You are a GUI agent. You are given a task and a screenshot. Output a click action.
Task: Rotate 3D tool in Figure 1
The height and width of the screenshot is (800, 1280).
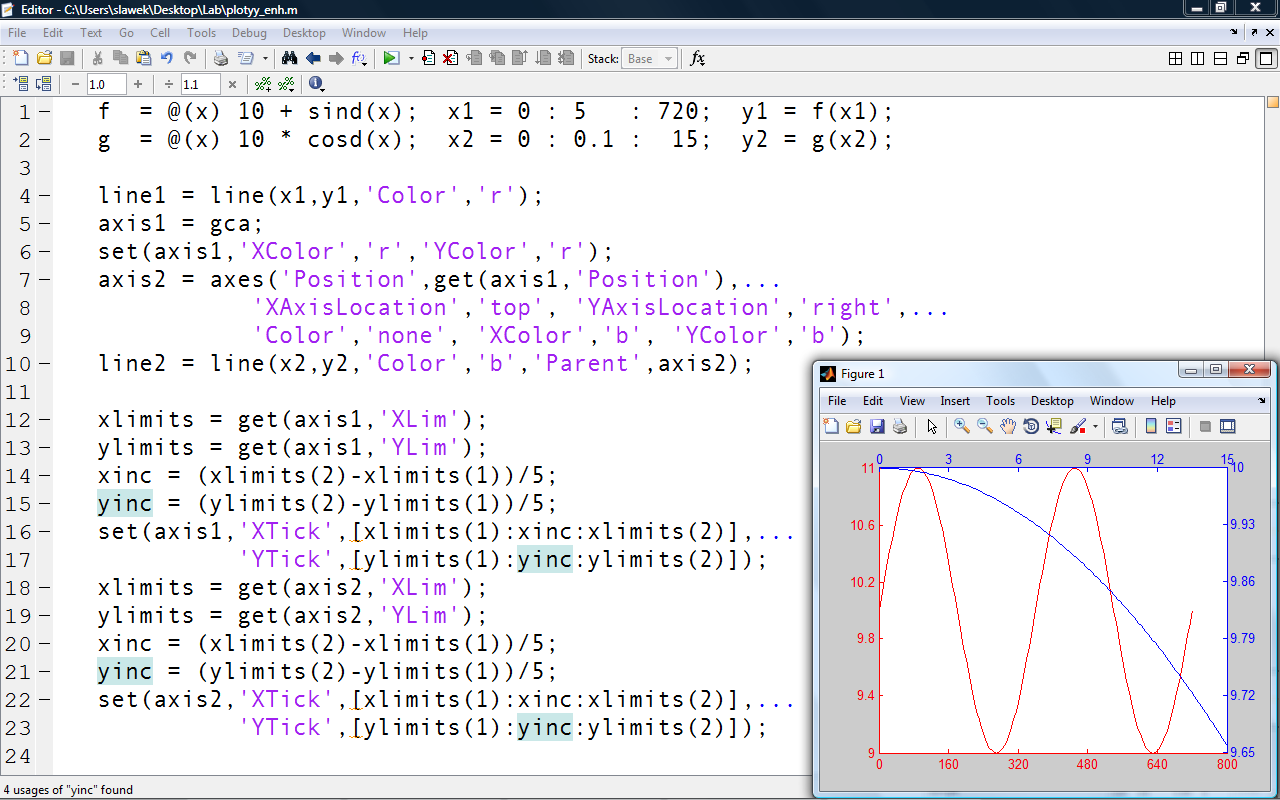click(1031, 426)
